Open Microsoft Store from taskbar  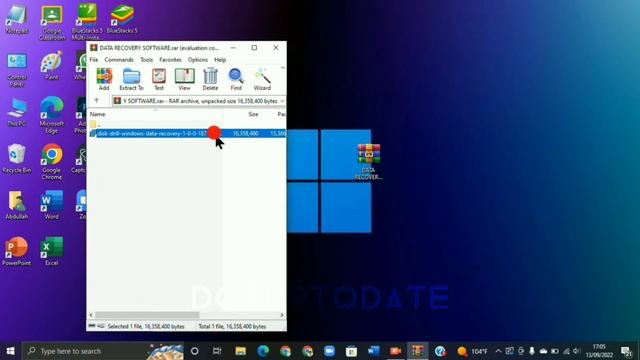[x=351, y=351]
